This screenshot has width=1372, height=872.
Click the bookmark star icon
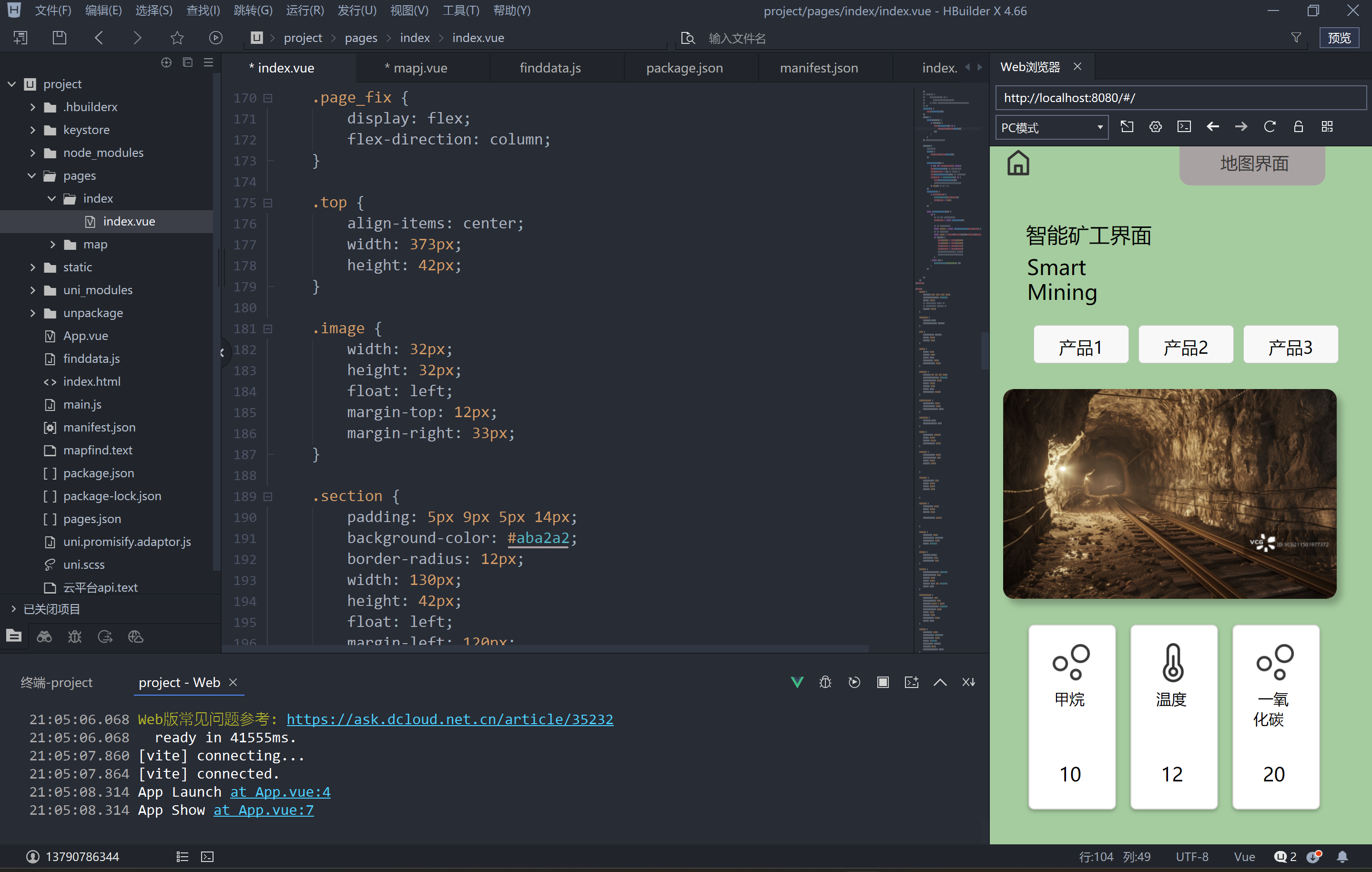point(177,38)
